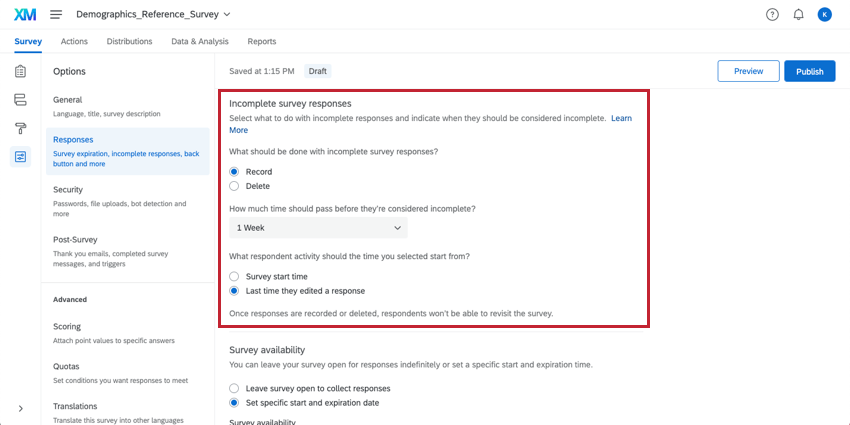Choose Leave survey open to collect responses

pos(234,388)
